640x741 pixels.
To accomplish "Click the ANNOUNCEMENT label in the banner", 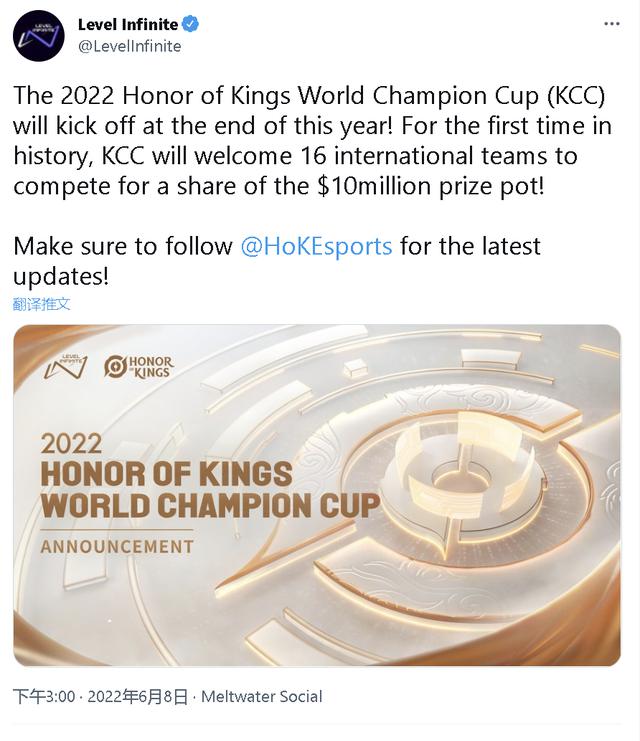I will 117,547.
